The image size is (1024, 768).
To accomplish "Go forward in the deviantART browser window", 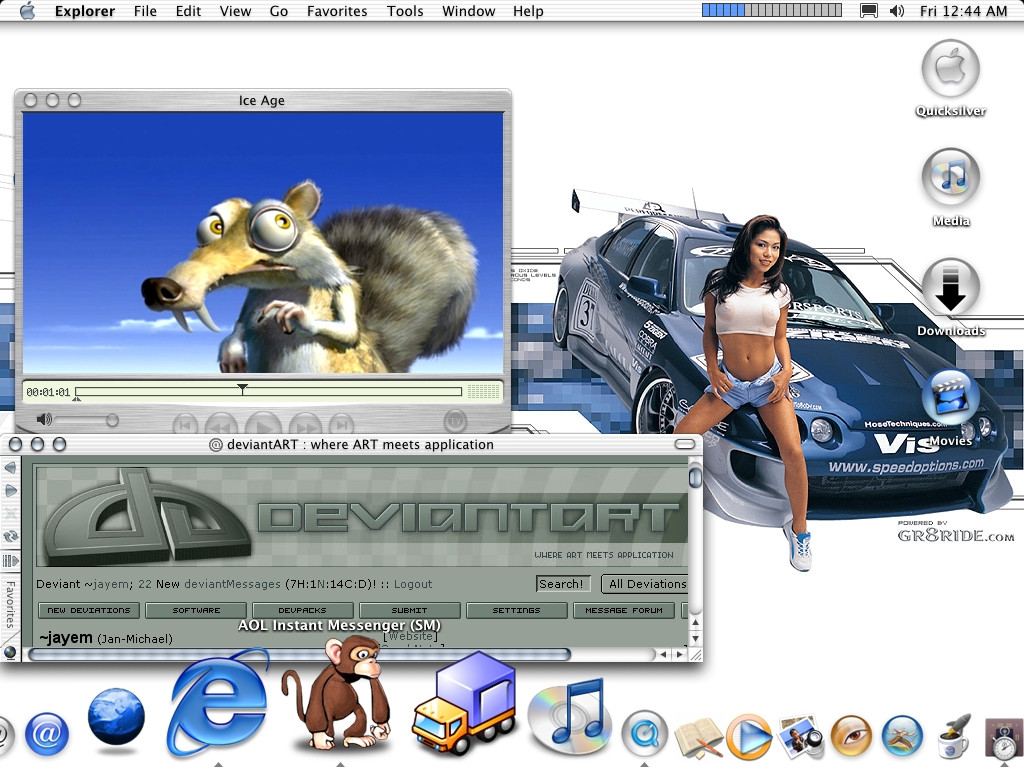I will coord(10,490).
